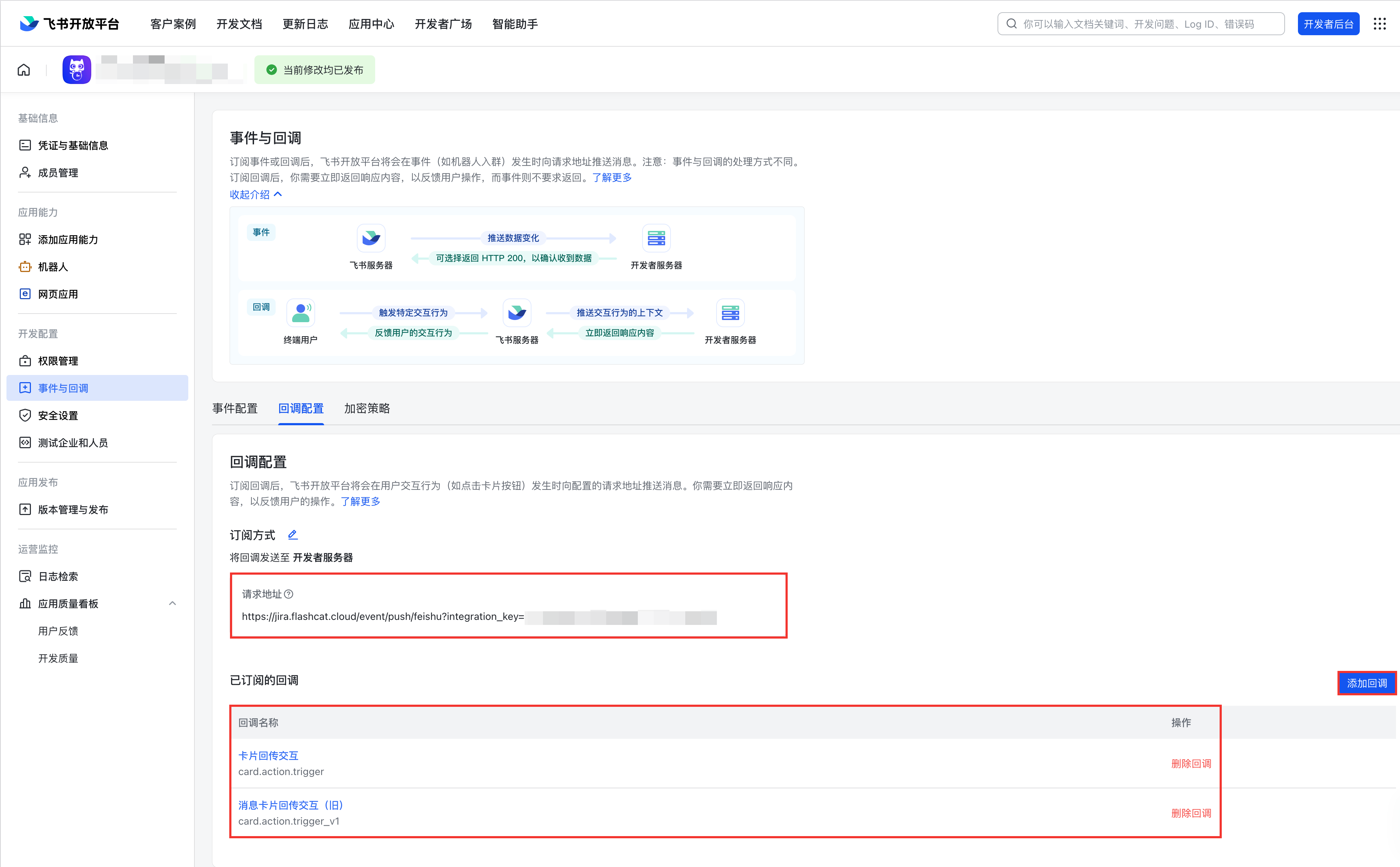Open the home icon in breadcrumb bar

tap(23, 70)
